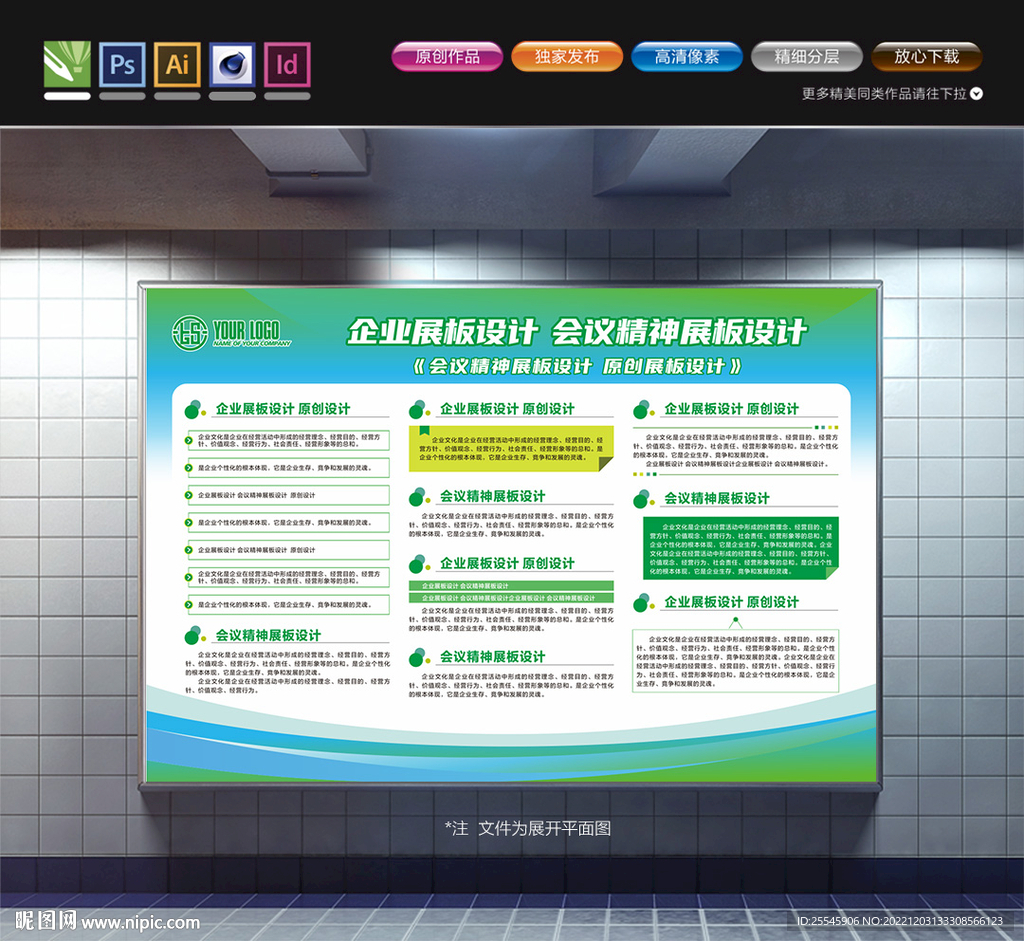Screen dimensions: 1024x941
Task: Click the note *注 文件为展开平面图
Action: [528, 829]
